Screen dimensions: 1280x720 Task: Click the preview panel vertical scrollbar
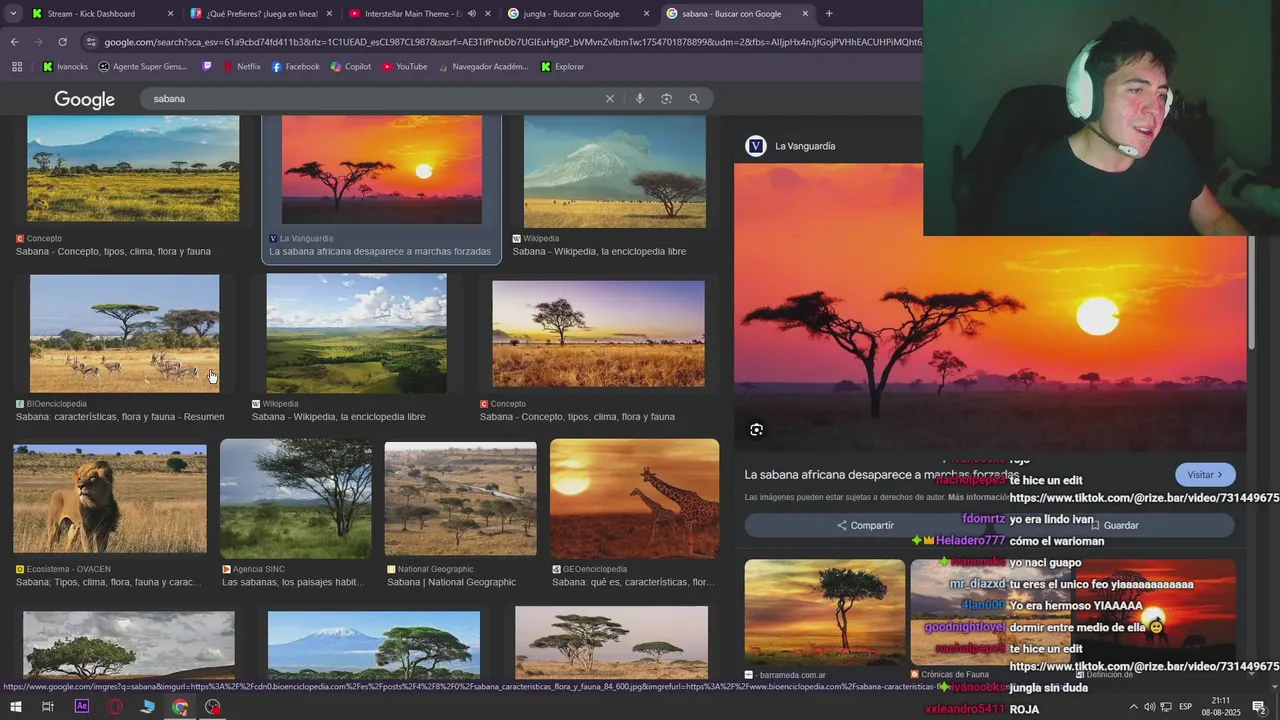tap(1252, 293)
